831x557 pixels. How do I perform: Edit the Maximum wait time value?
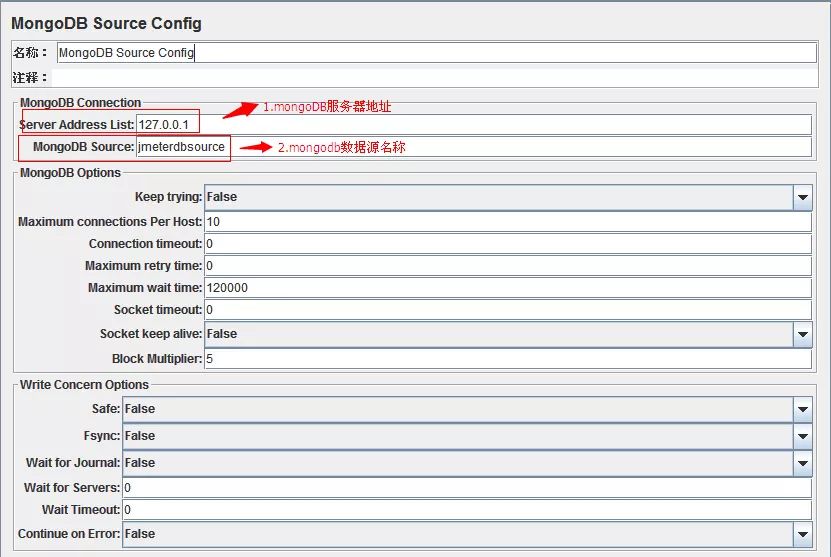click(x=508, y=288)
